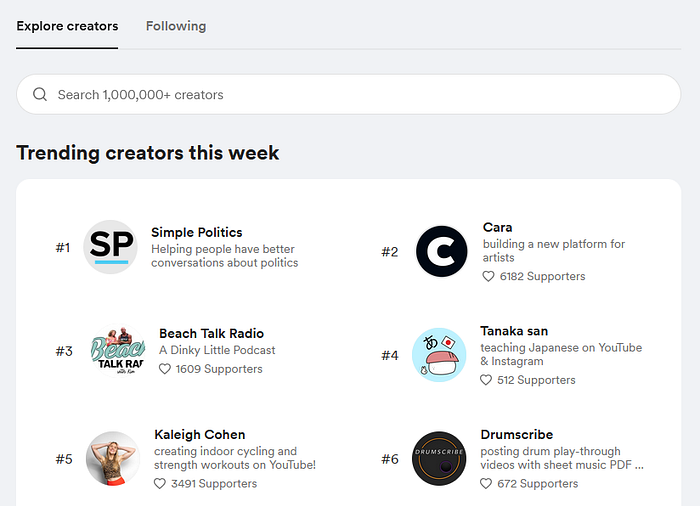Open Simple Politics SP avatar
This screenshot has height=506, width=700.
[111, 247]
